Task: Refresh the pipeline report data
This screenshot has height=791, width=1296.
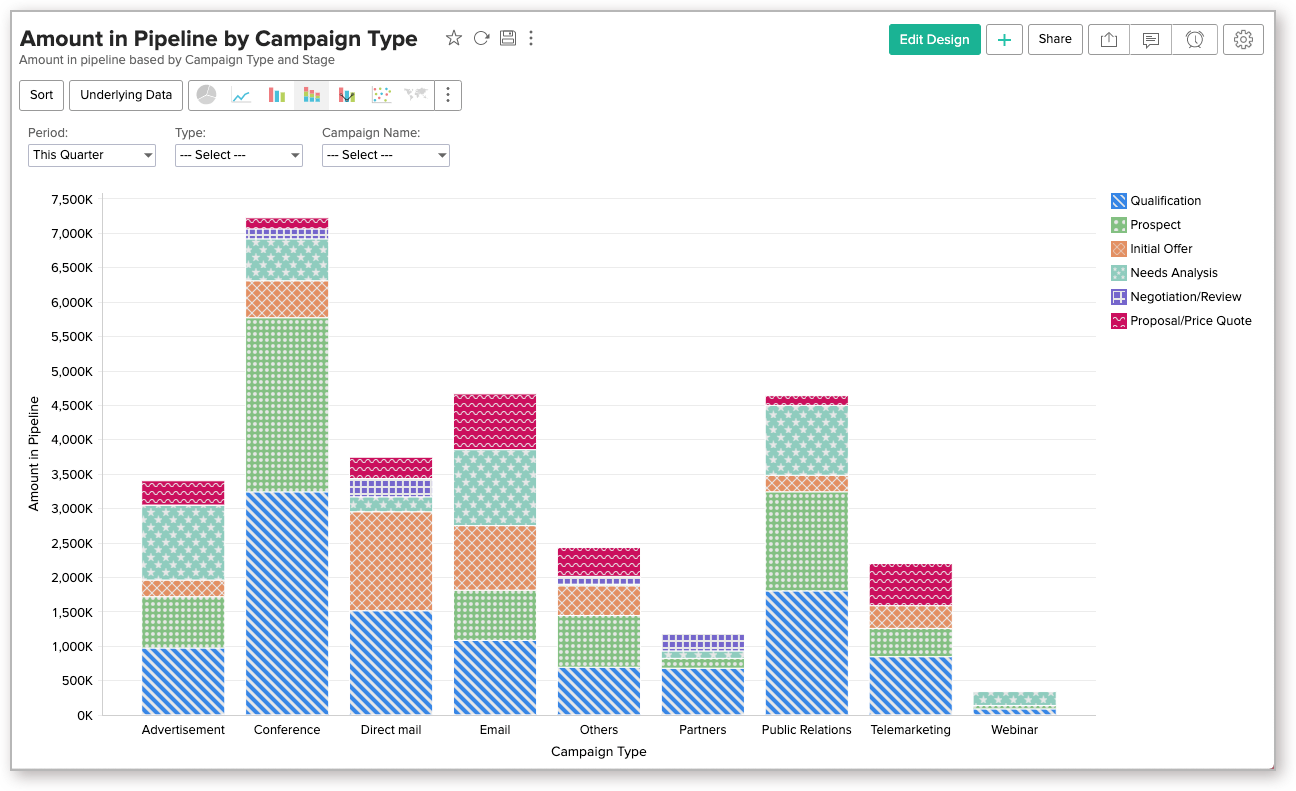Action: [481, 37]
